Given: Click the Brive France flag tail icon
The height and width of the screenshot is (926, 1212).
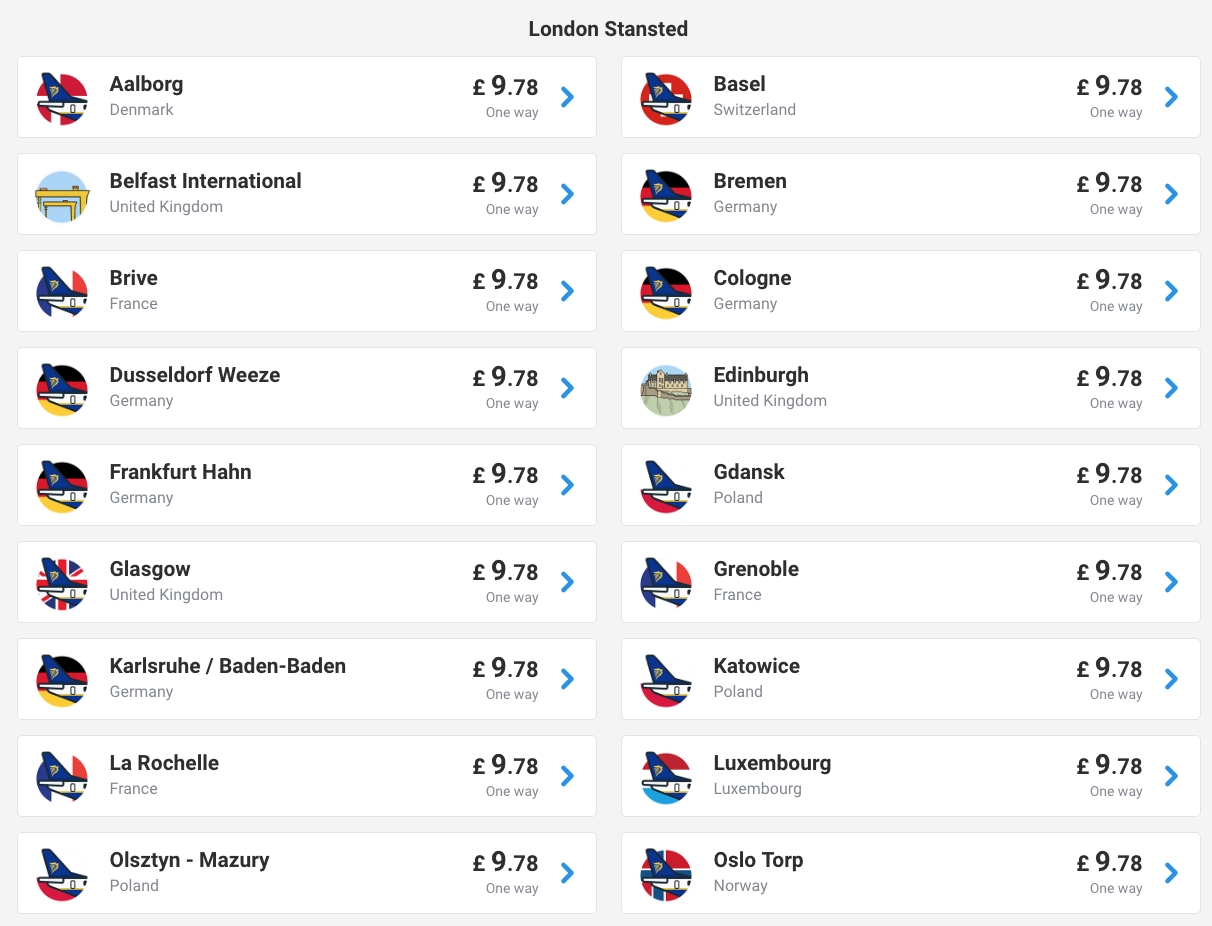Looking at the screenshot, I should (x=62, y=292).
